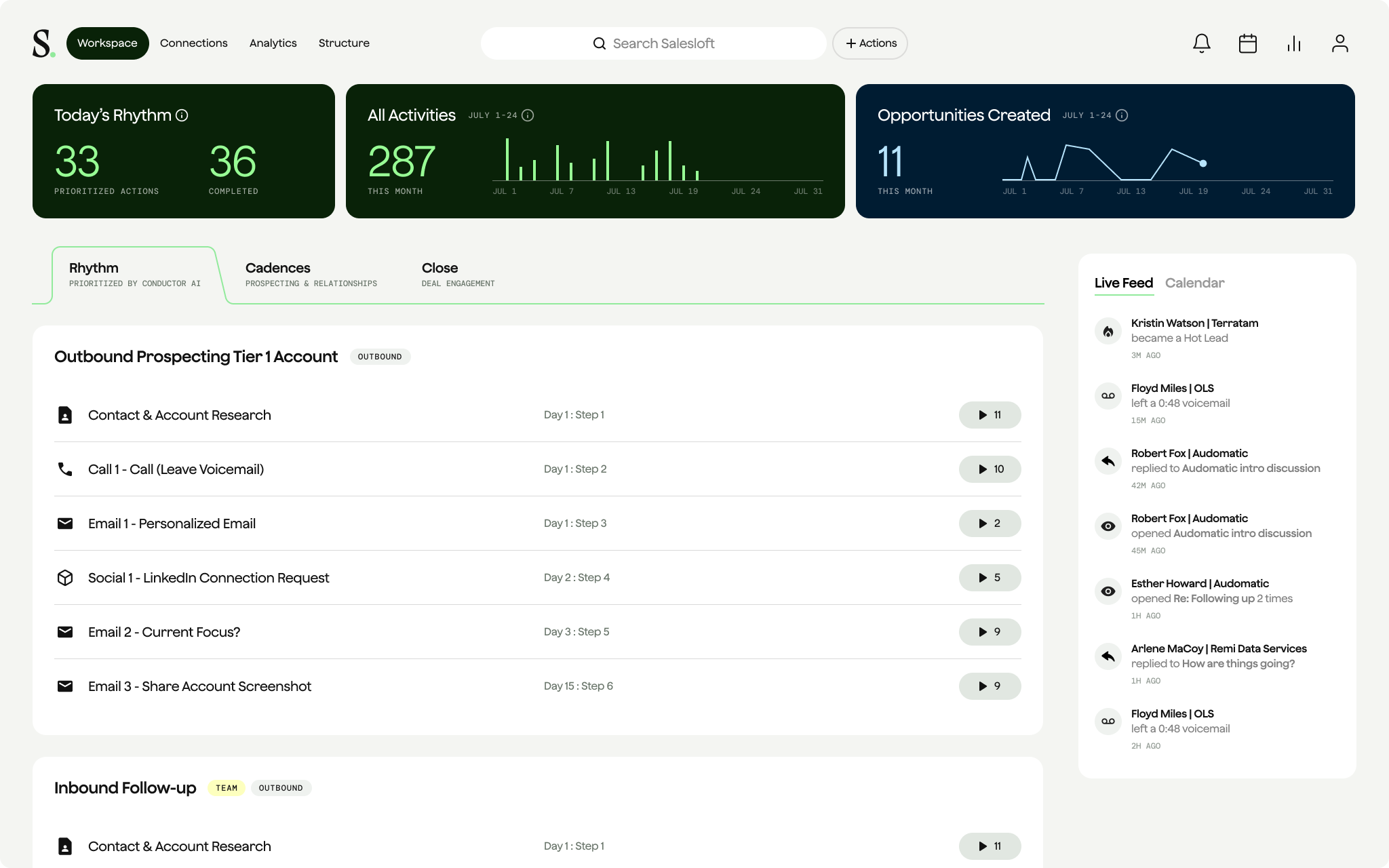The height and width of the screenshot is (868, 1389).
Task: Click the TEAM tag on Inbound Follow-up
Action: pyautogui.click(x=227, y=788)
